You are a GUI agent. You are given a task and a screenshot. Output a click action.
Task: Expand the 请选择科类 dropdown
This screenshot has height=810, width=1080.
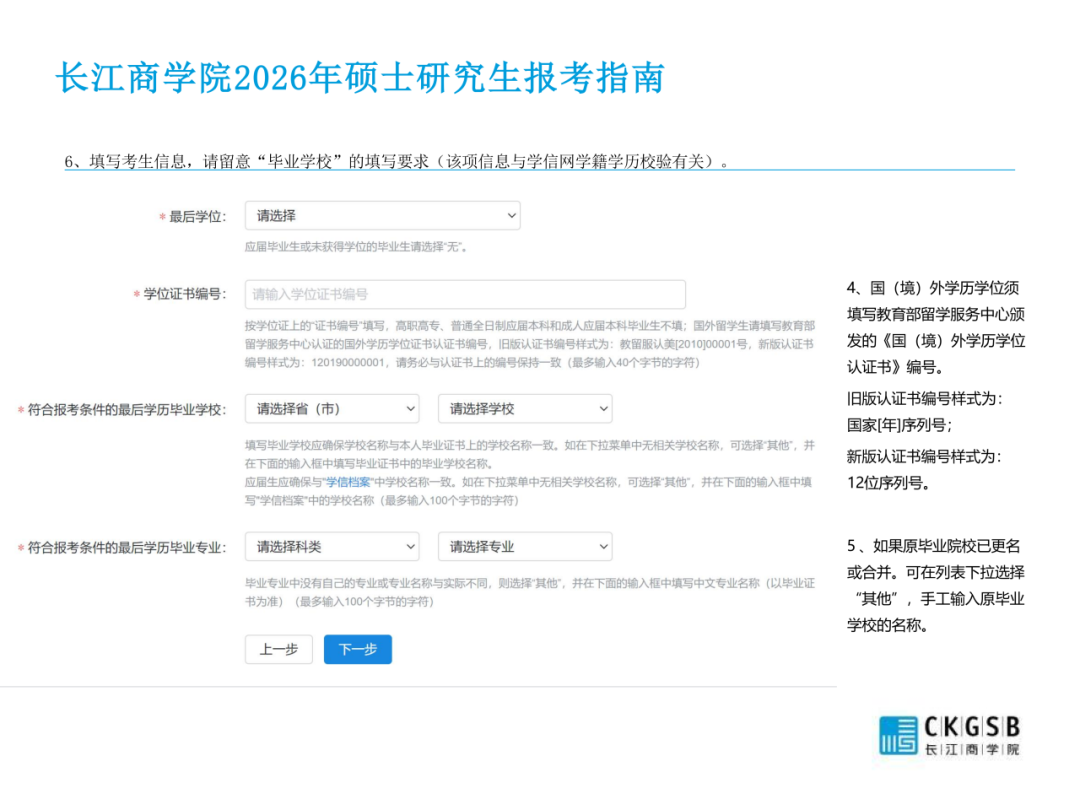(332, 547)
